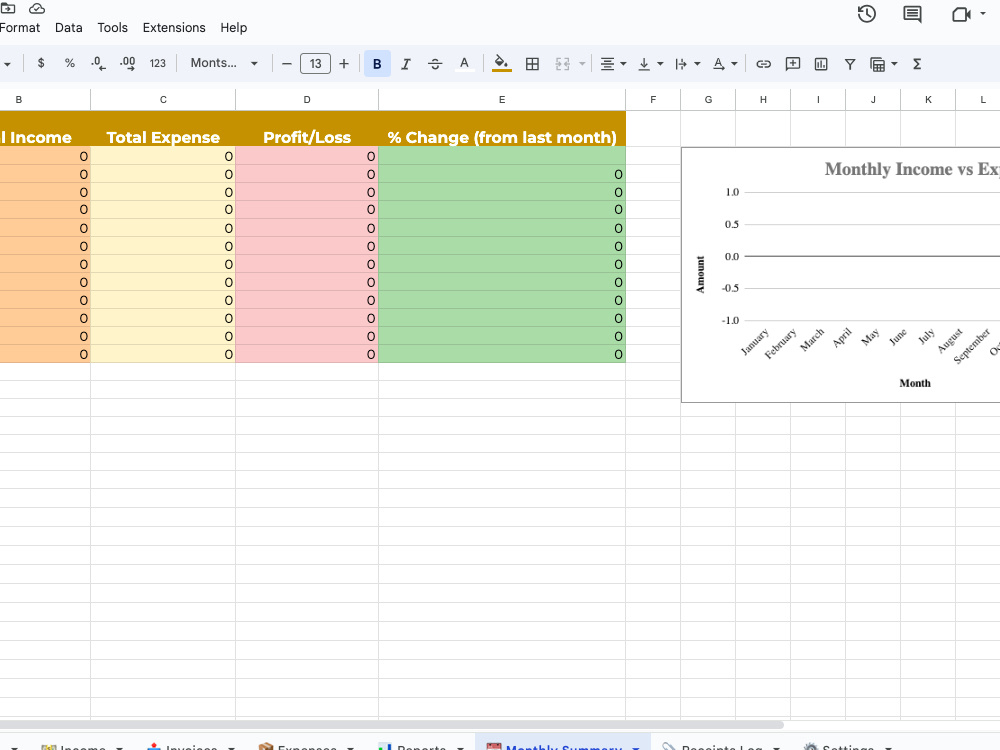Format as percent icon
Image resolution: width=1000 pixels, height=750 pixels.
point(70,63)
